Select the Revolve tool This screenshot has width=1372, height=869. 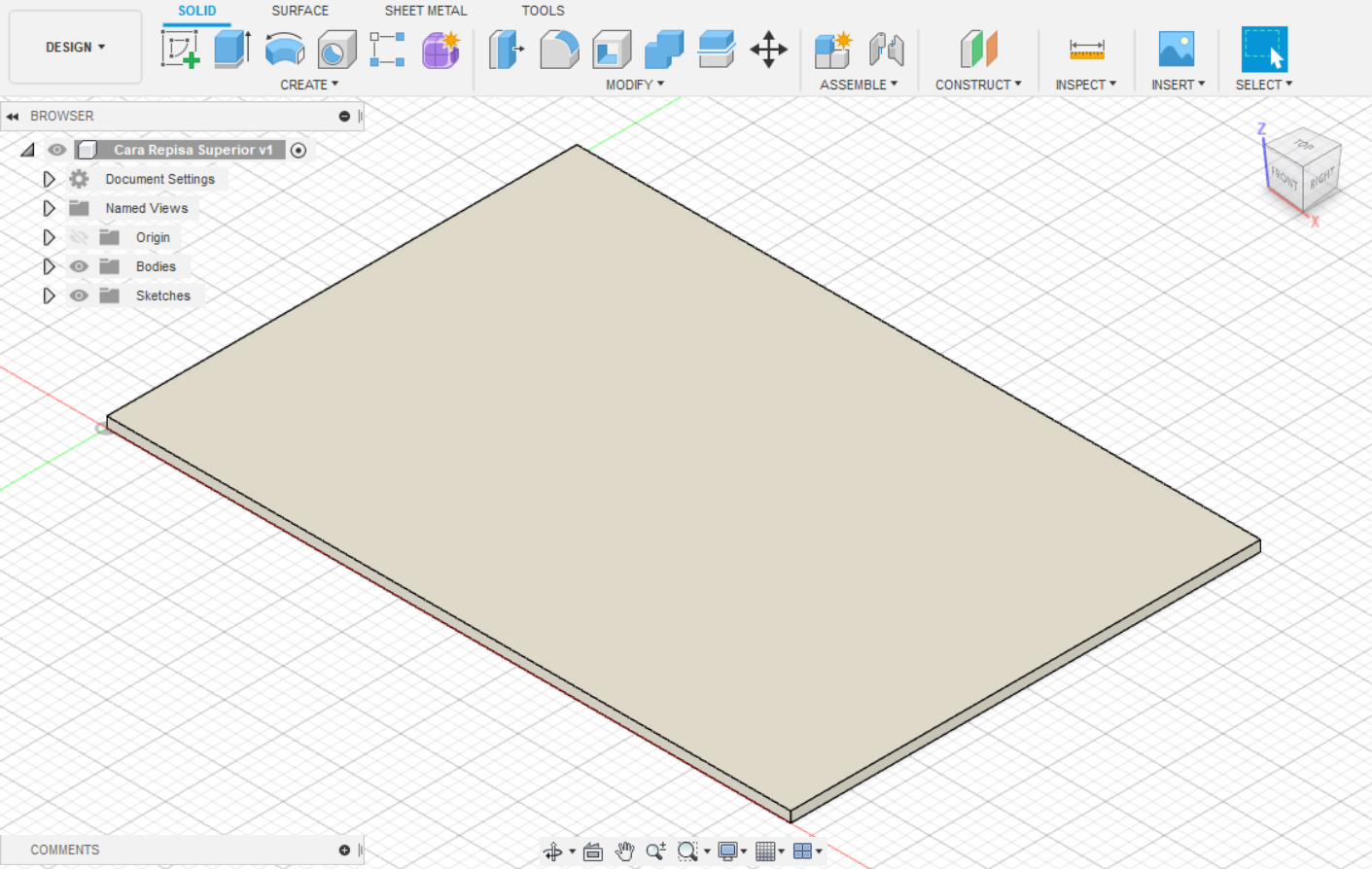(285, 49)
